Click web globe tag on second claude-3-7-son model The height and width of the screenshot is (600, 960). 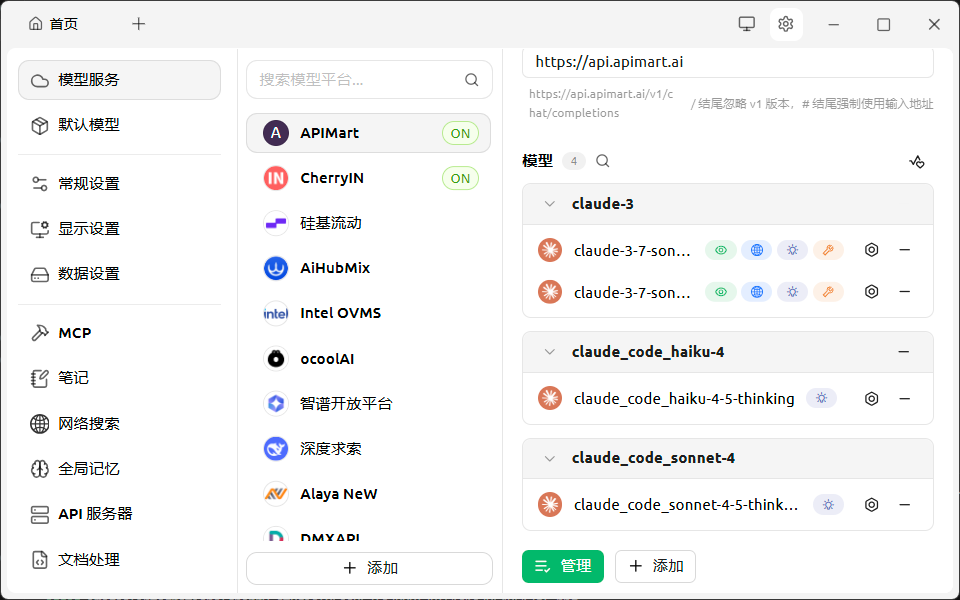click(x=757, y=292)
